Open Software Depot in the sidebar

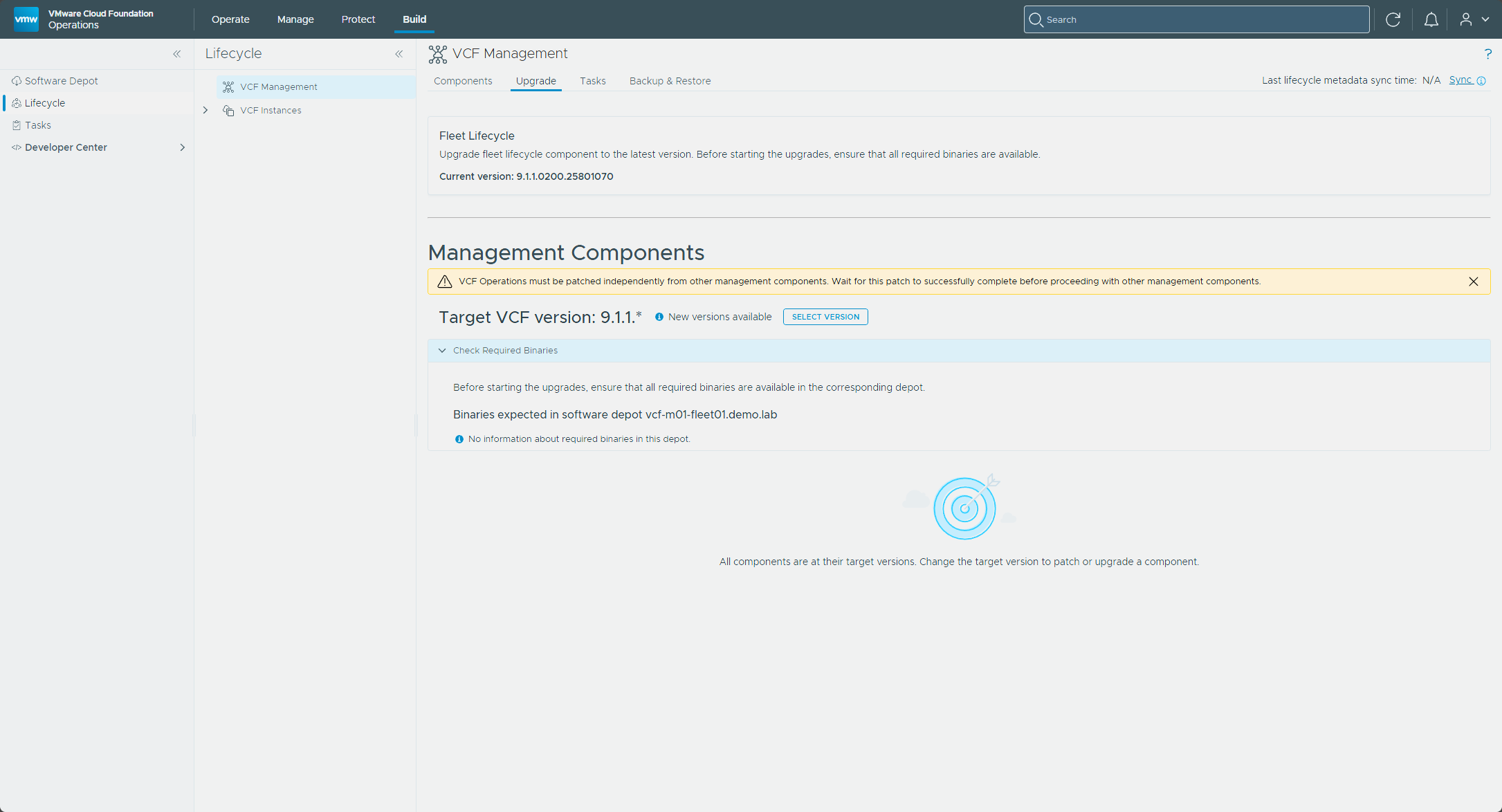click(x=61, y=81)
